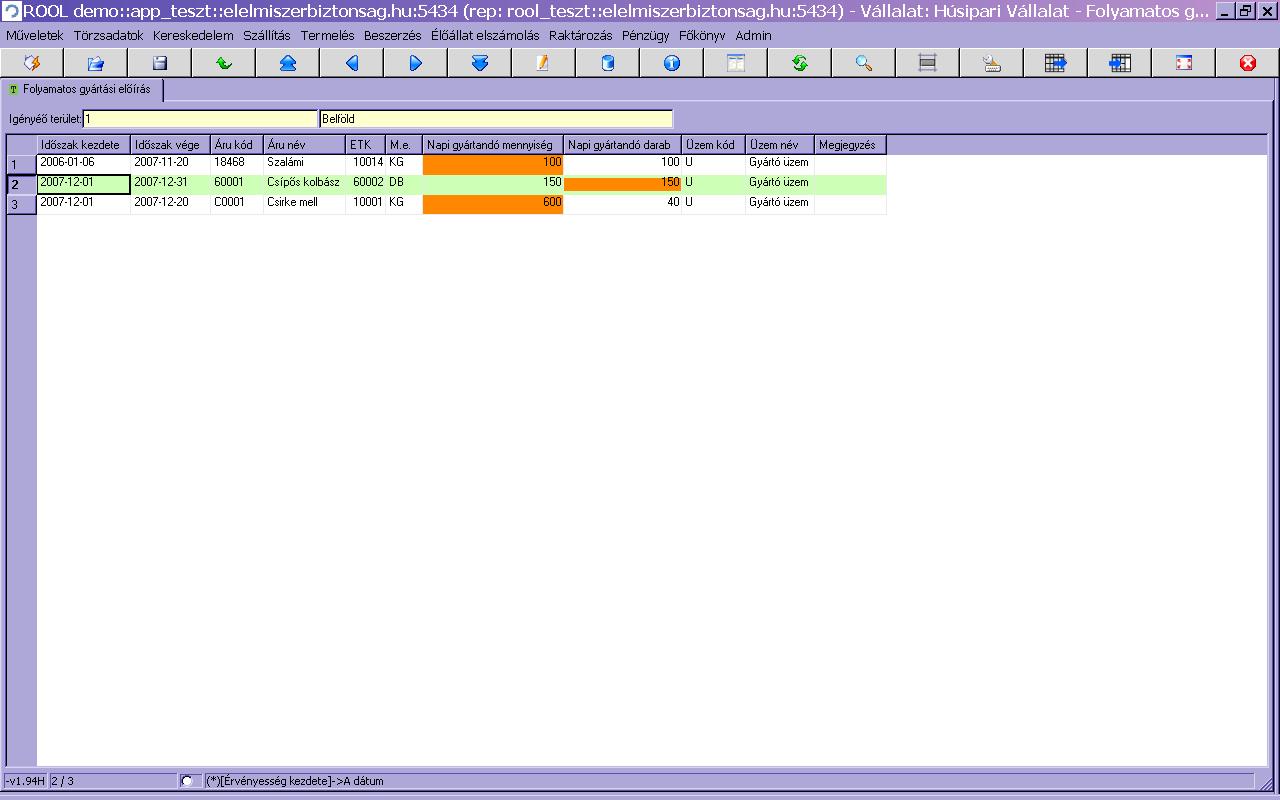Click the date cell 2006-01-06

click(84, 164)
